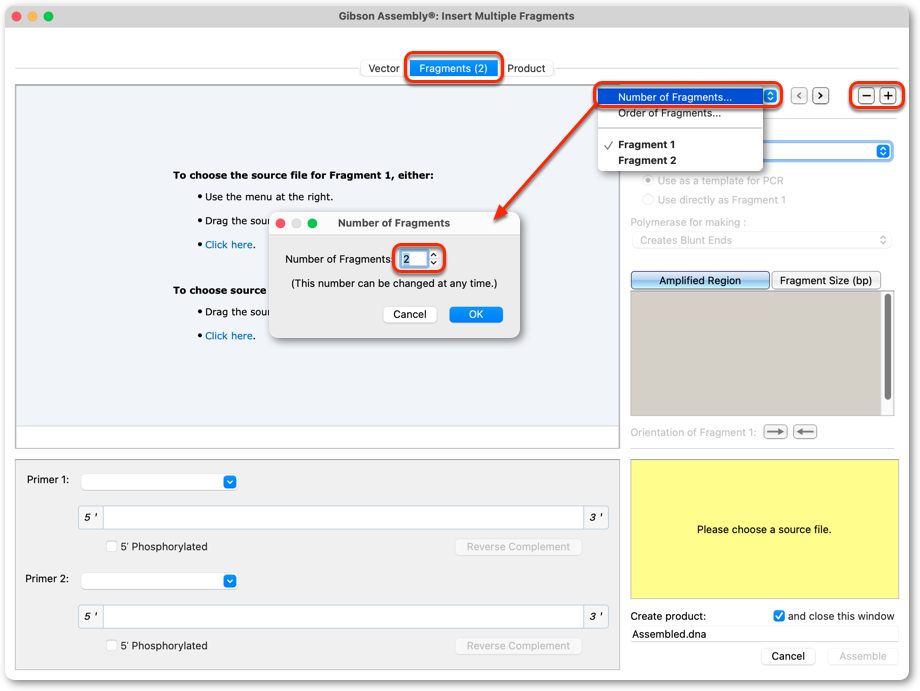Close the Number of Fragments dialog with red button
This screenshot has height=691, width=920.
pyautogui.click(x=280, y=223)
